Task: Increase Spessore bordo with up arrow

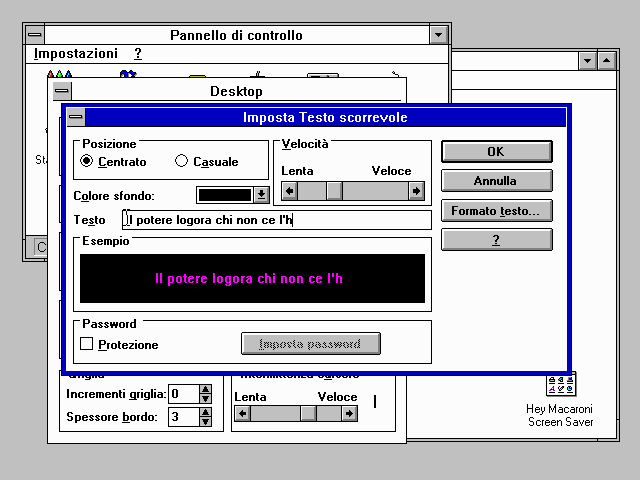Action: [x=206, y=412]
